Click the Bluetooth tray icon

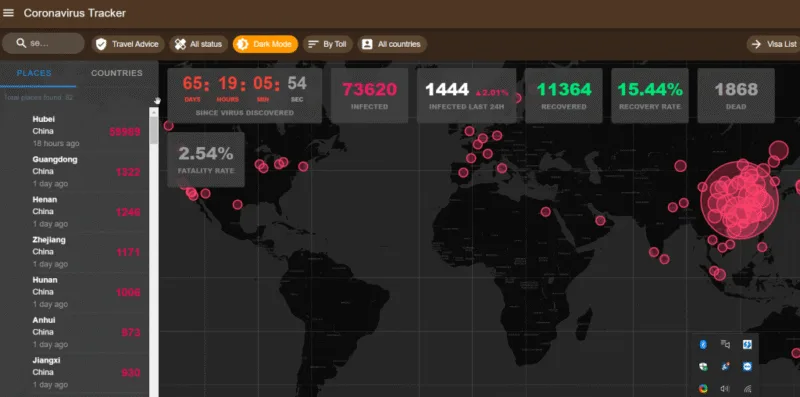click(703, 344)
